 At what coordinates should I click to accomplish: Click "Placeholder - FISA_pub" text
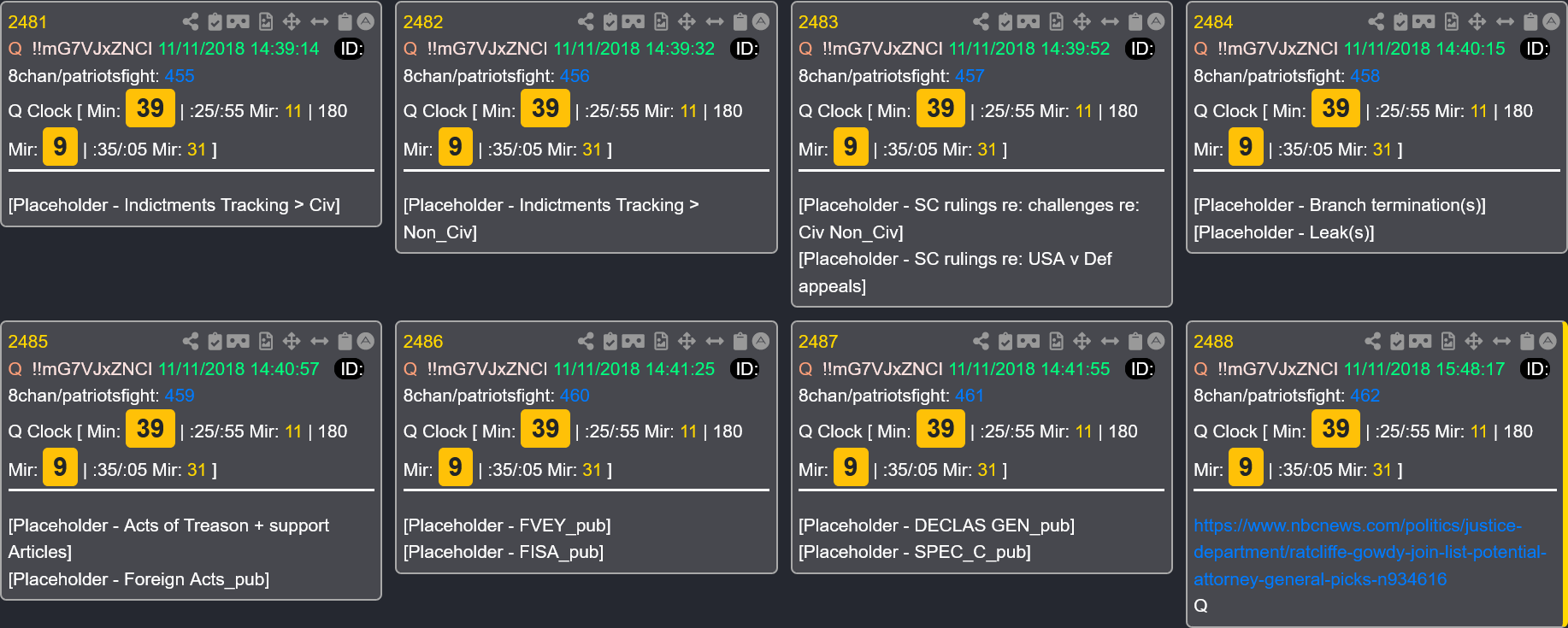click(503, 552)
